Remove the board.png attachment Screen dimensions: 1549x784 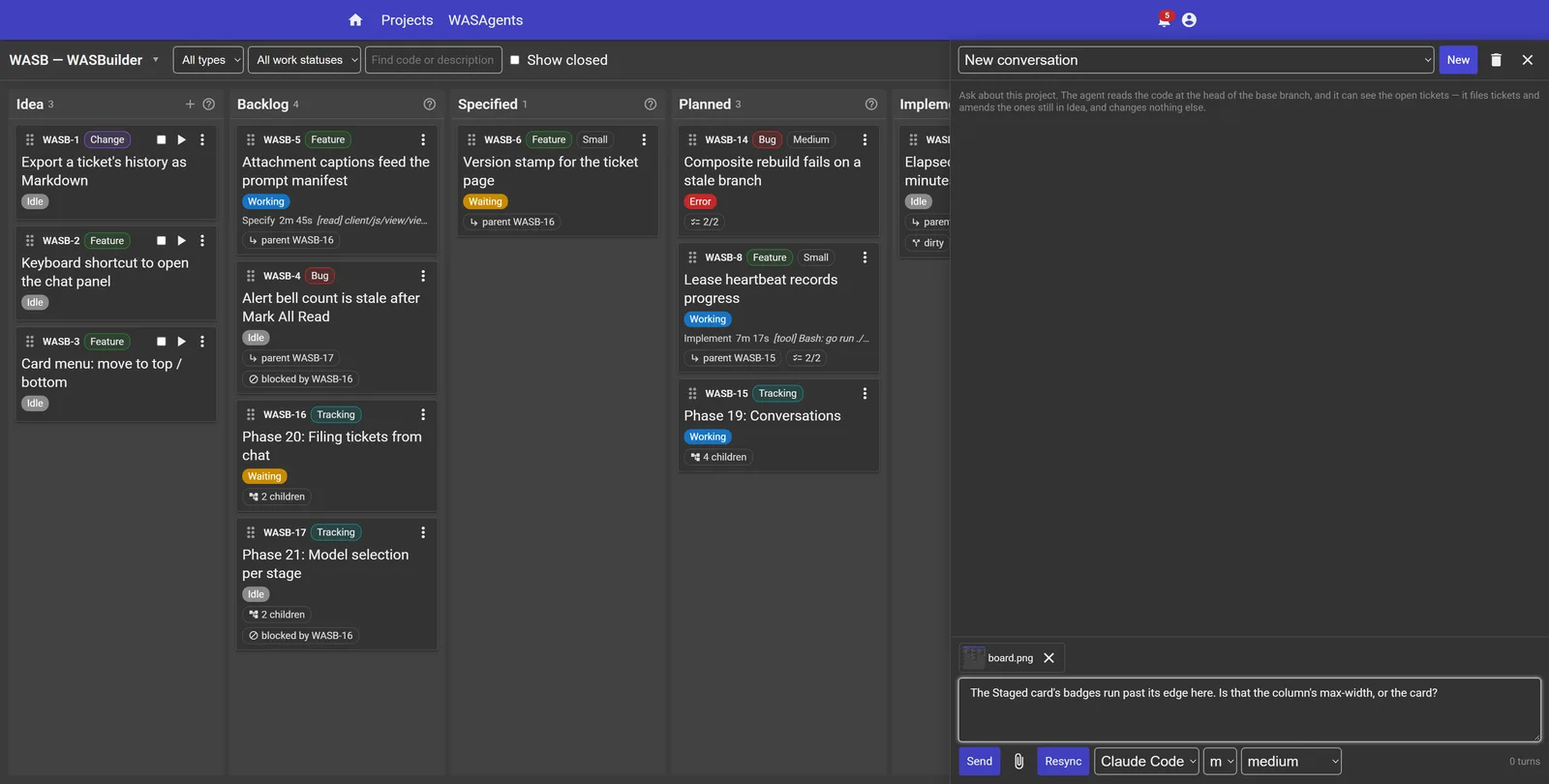tap(1048, 658)
